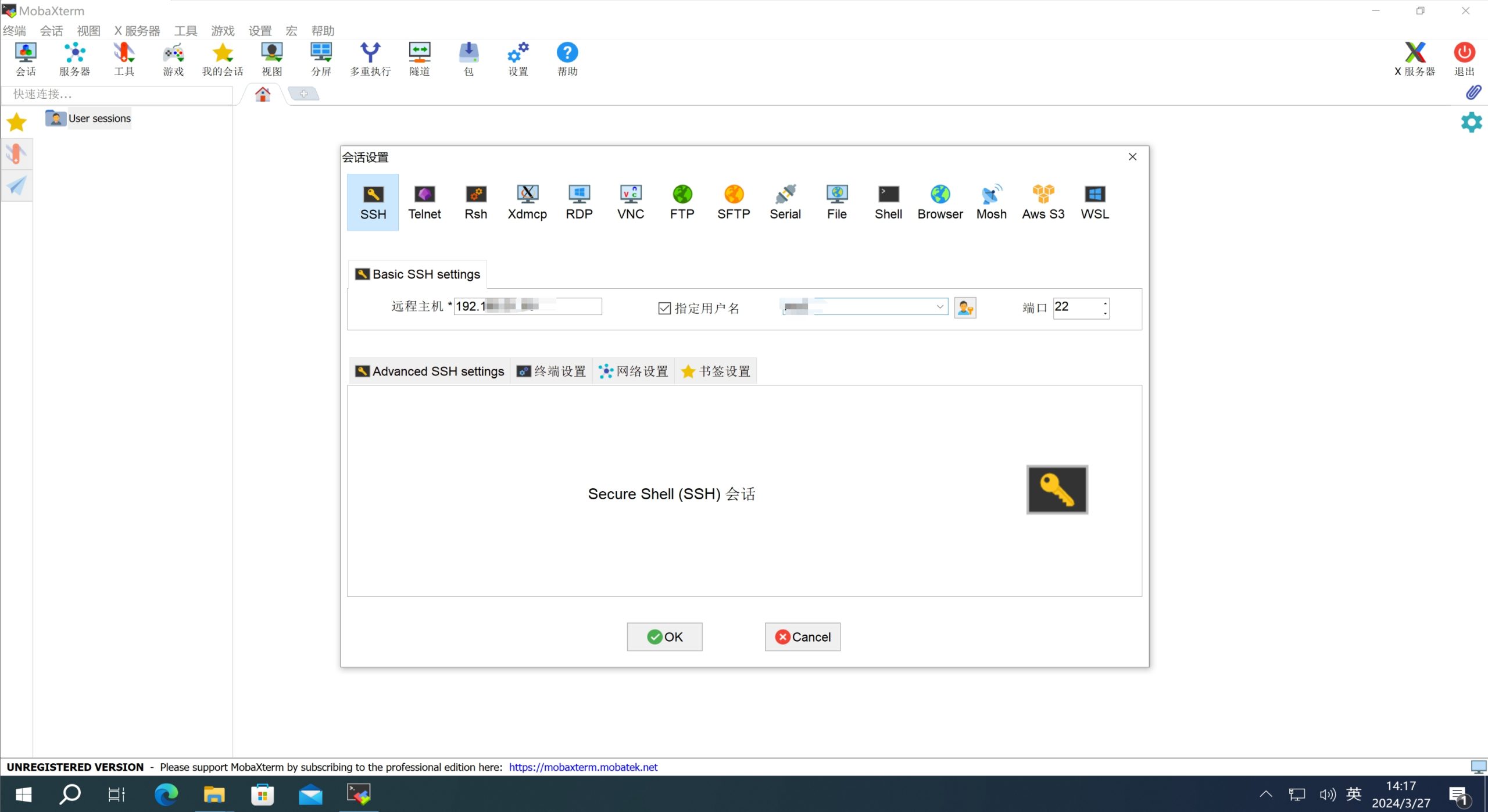This screenshot has width=1488, height=812.
Task: Click the 退出 power icon
Action: click(x=1464, y=59)
